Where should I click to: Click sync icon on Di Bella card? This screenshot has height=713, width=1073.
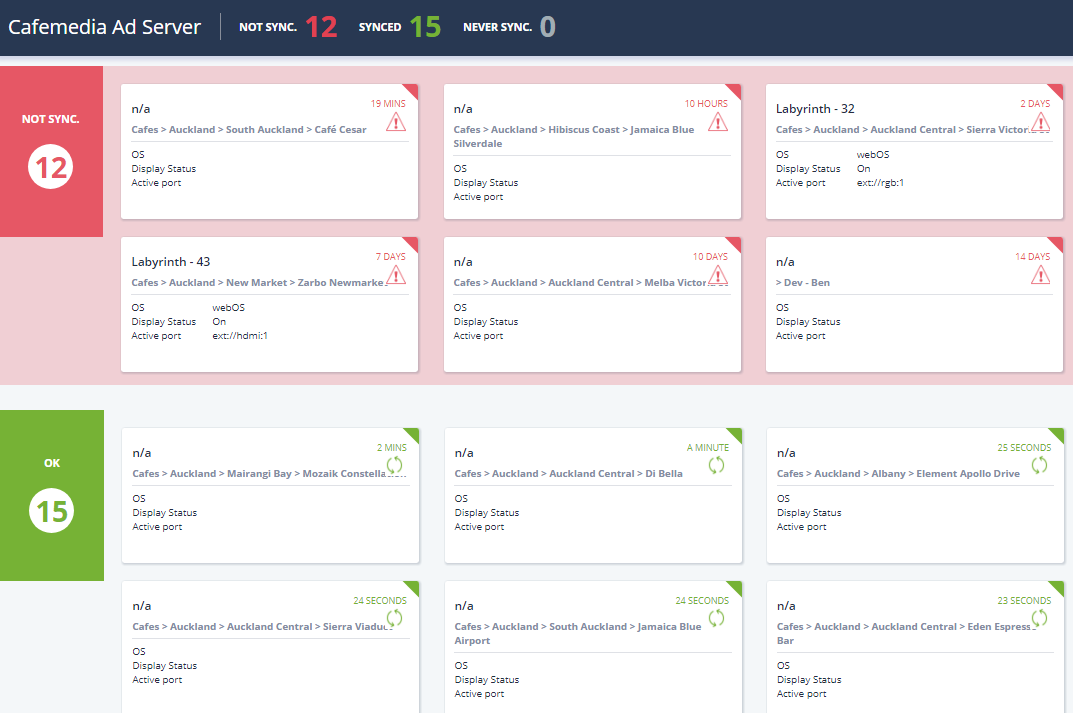[716, 465]
